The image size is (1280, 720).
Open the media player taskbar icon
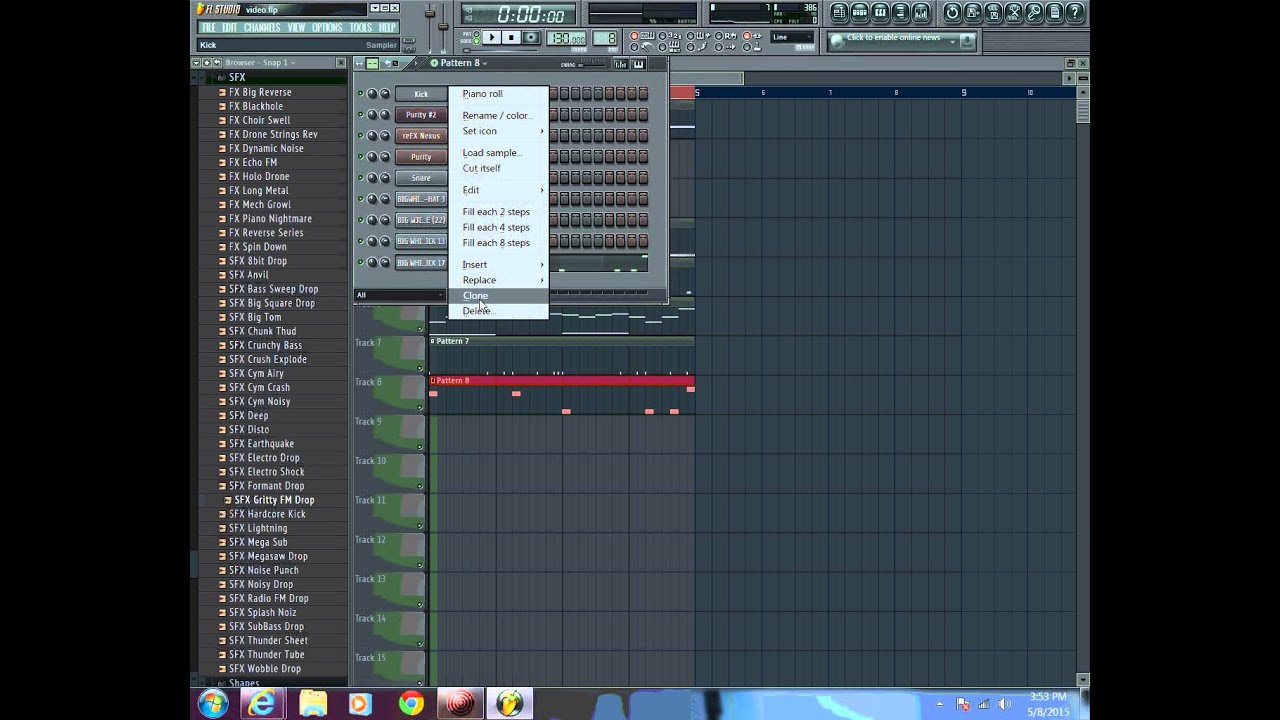(x=360, y=703)
